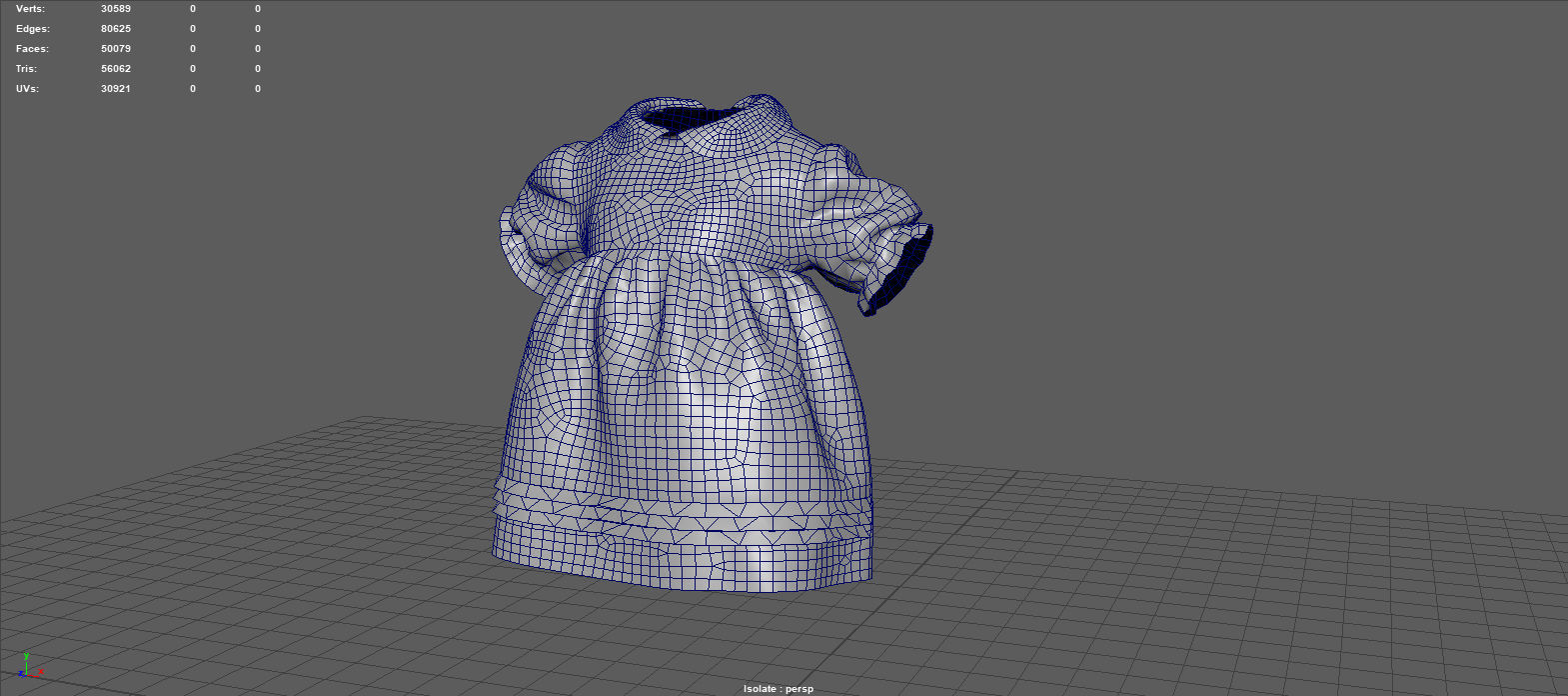
Task: Click the "UVs:" poly count label
Action: tap(28, 89)
